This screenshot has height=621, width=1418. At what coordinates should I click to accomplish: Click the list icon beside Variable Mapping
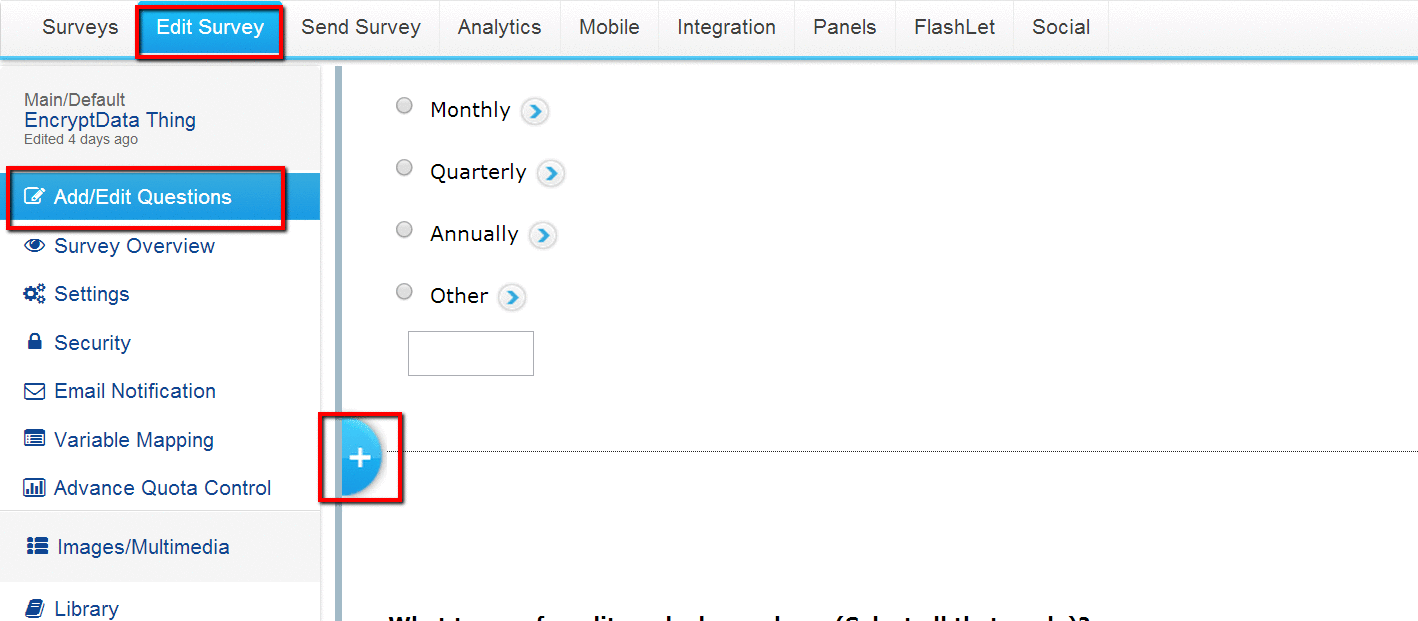coord(35,439)
